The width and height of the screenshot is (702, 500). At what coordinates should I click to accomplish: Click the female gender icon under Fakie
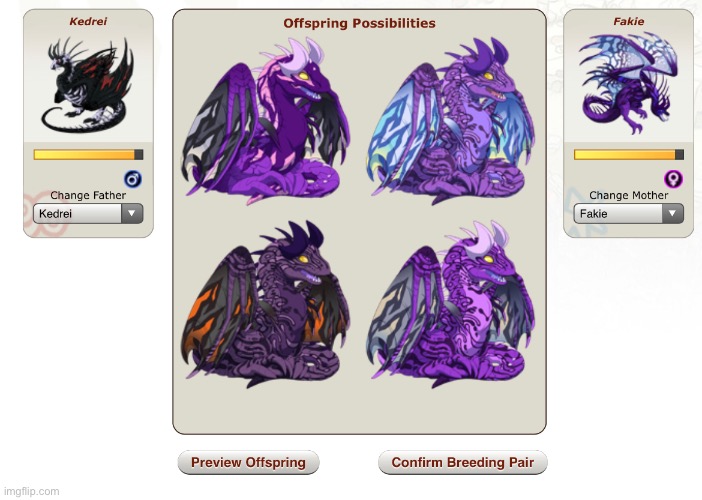click(673, 179)
